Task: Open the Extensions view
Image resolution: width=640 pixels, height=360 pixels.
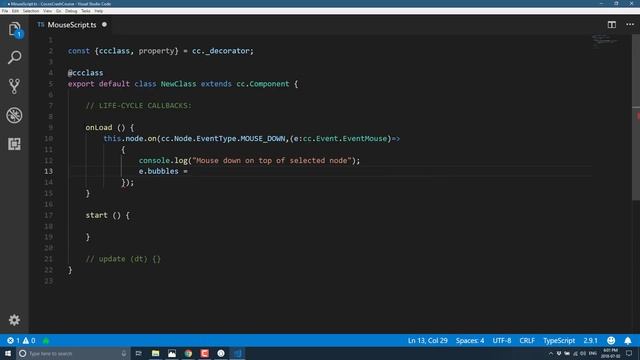Action: coord(14,144)
